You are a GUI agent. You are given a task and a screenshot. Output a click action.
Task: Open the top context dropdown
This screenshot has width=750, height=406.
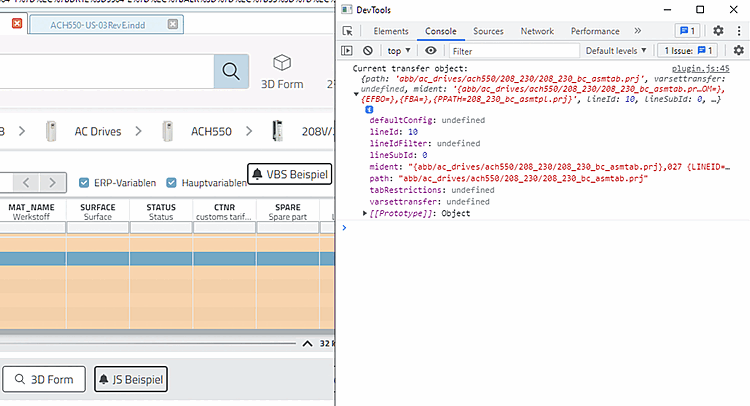[399, 51]
